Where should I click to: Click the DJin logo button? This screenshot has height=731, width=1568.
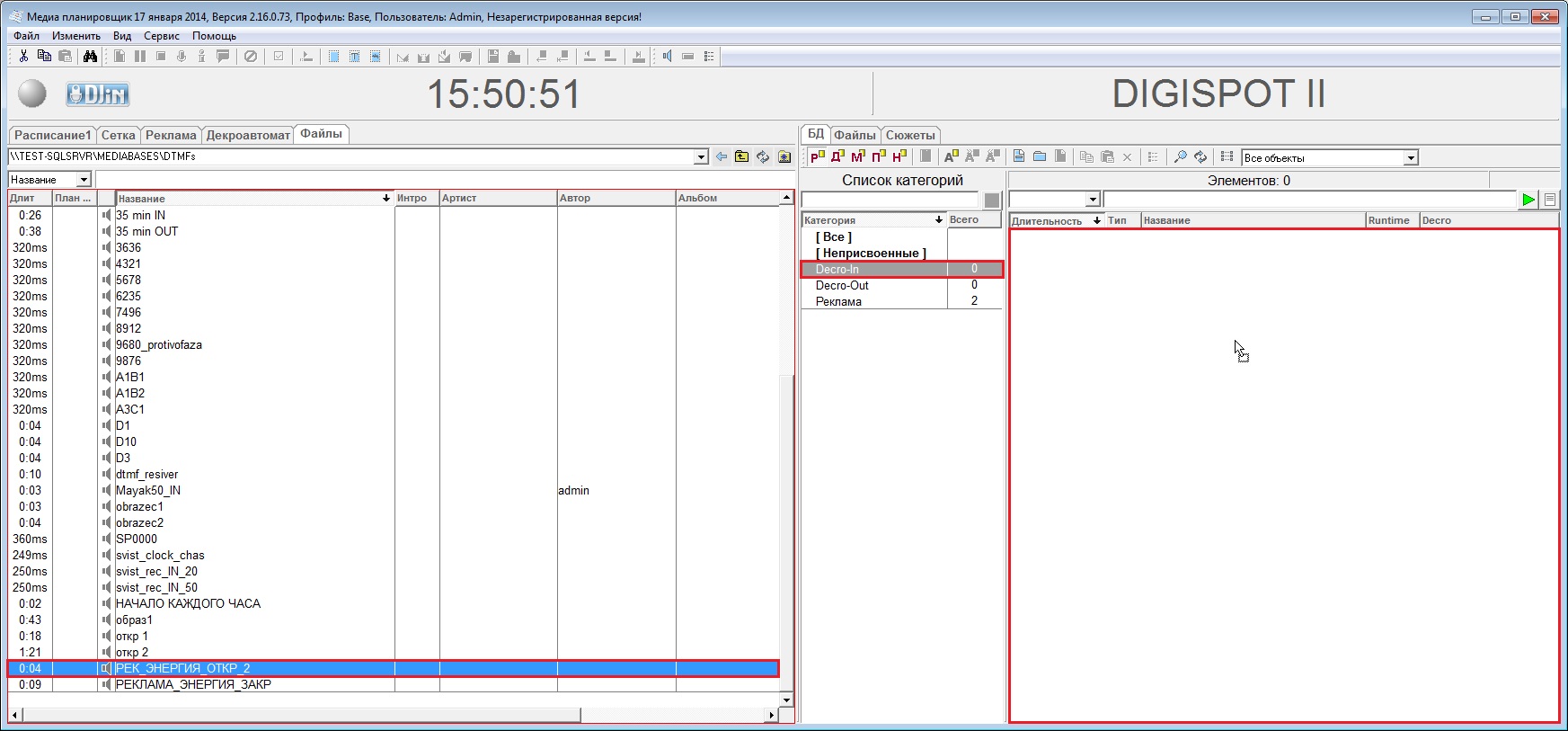coord(98,94)
